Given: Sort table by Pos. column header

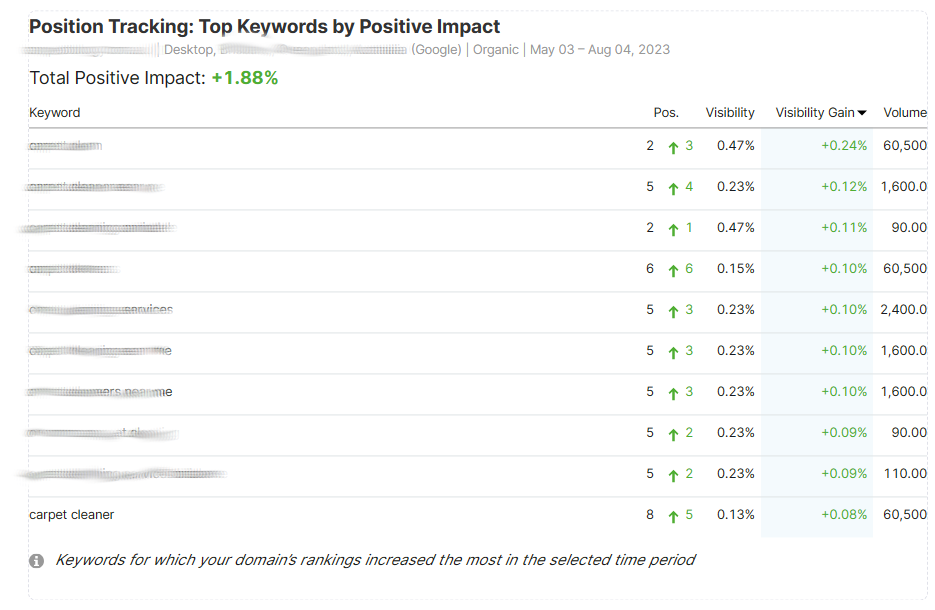Looking at the screenshot, I should pos(666,113).
